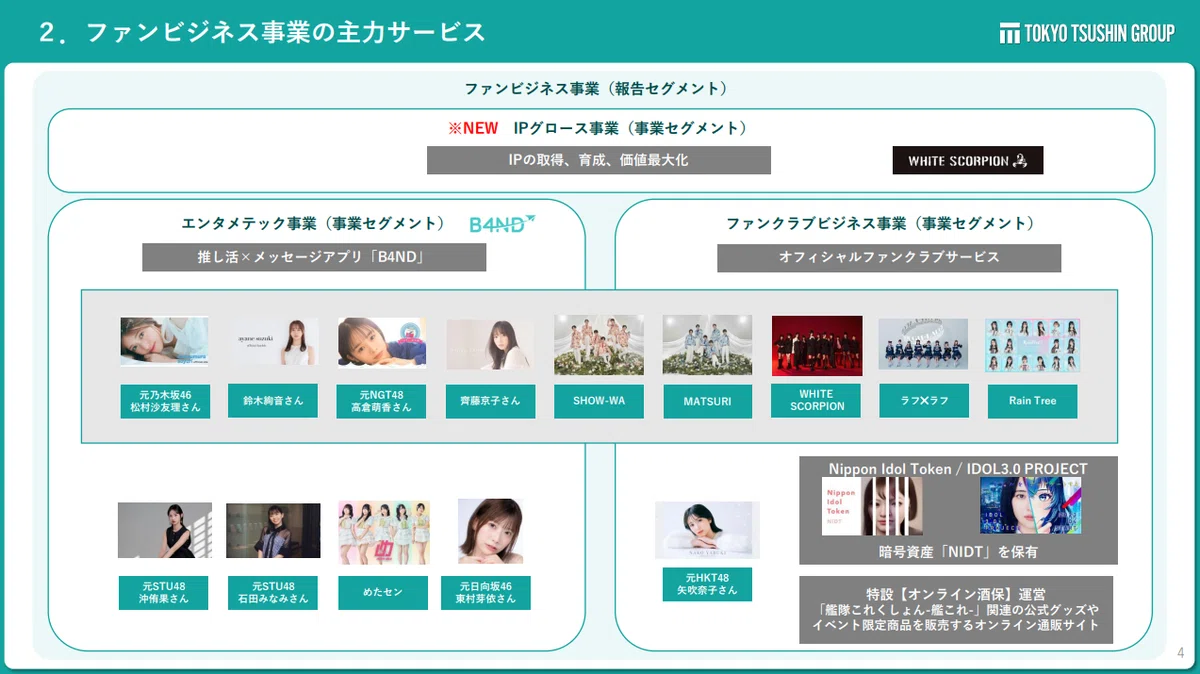Open the Rain Tree member grid photo

1033,345
